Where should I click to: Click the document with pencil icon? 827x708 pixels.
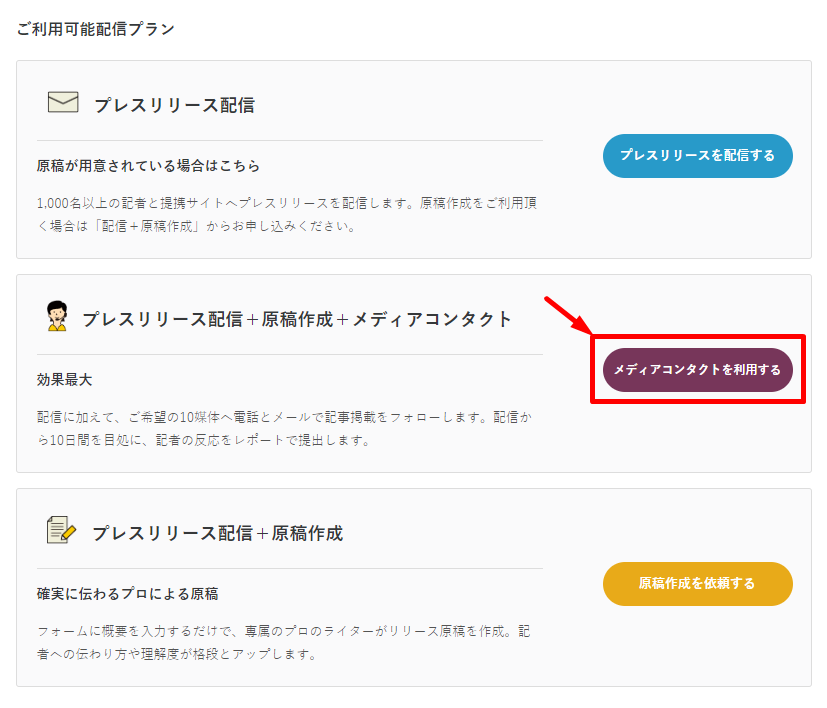click(x=61, y=530)
